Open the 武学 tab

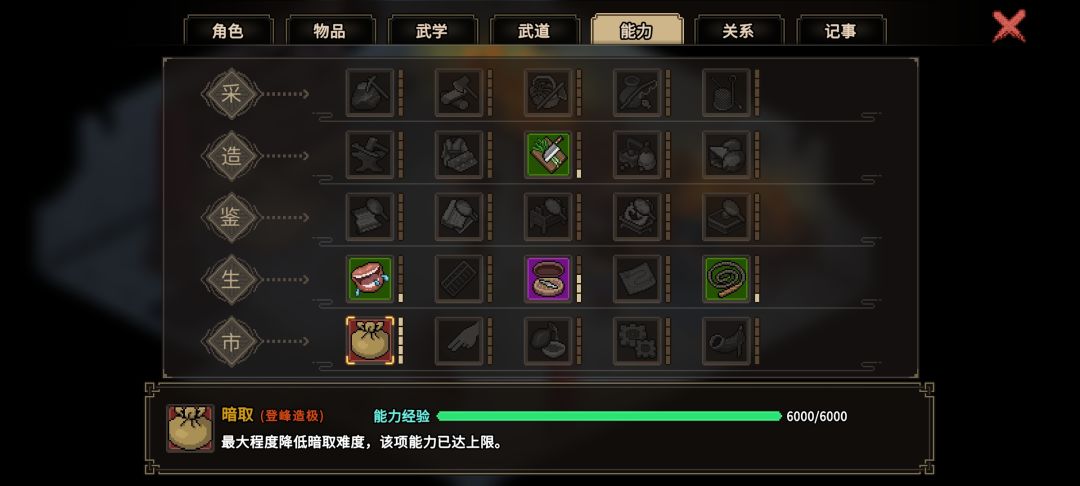pos(432,31)
